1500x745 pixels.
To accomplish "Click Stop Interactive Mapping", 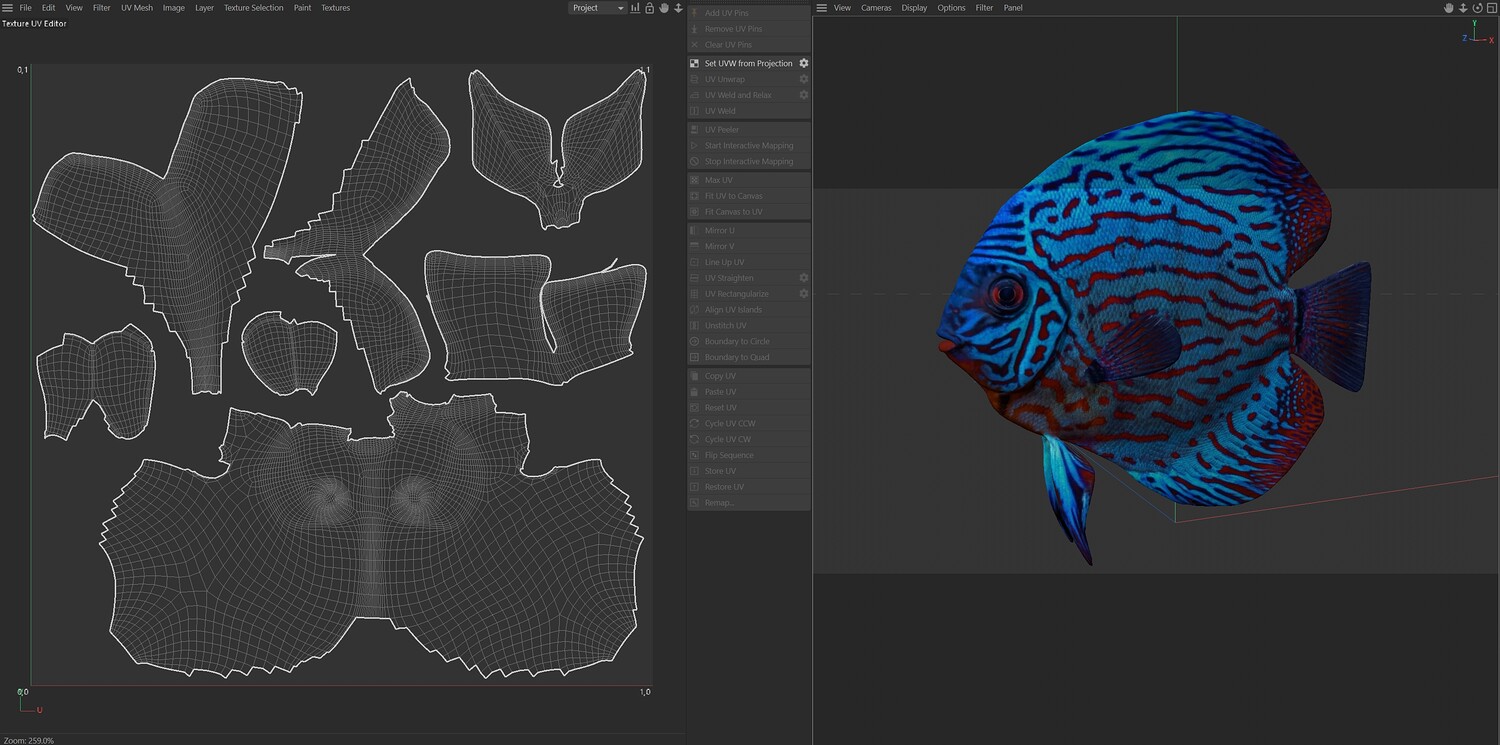I will (748, 162).
